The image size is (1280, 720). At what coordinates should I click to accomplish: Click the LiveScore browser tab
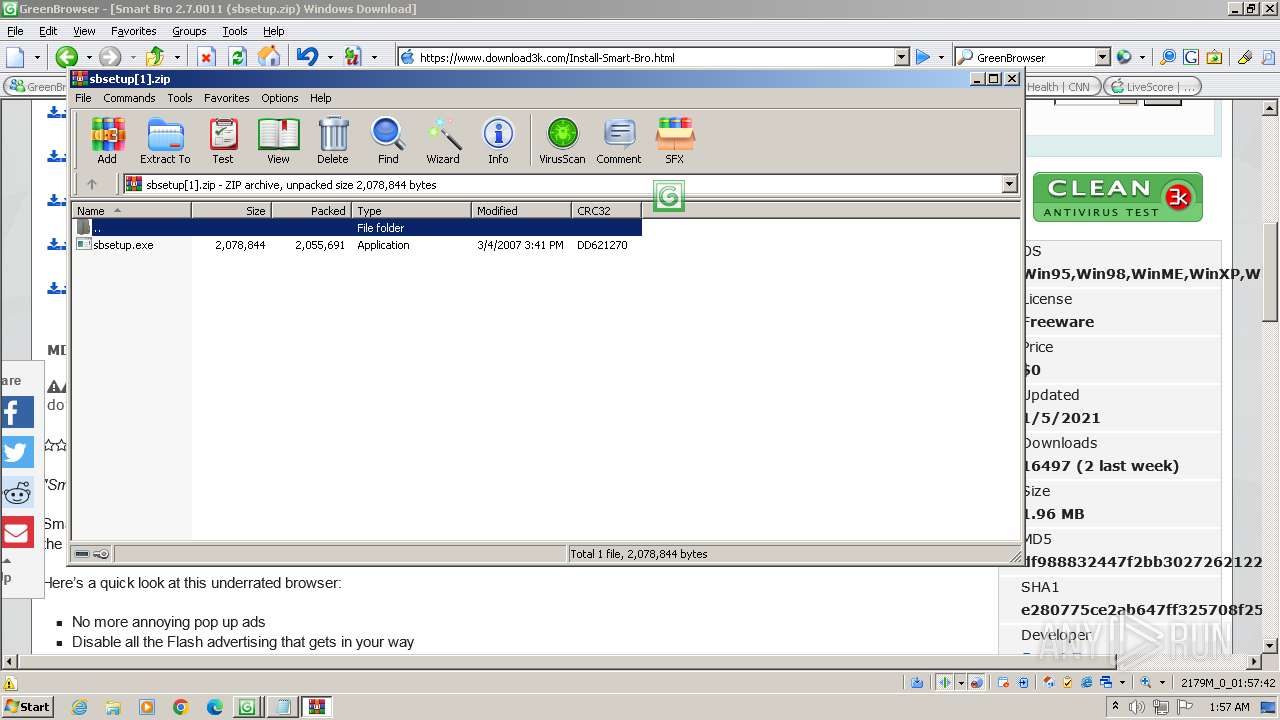coord(1151,87)
